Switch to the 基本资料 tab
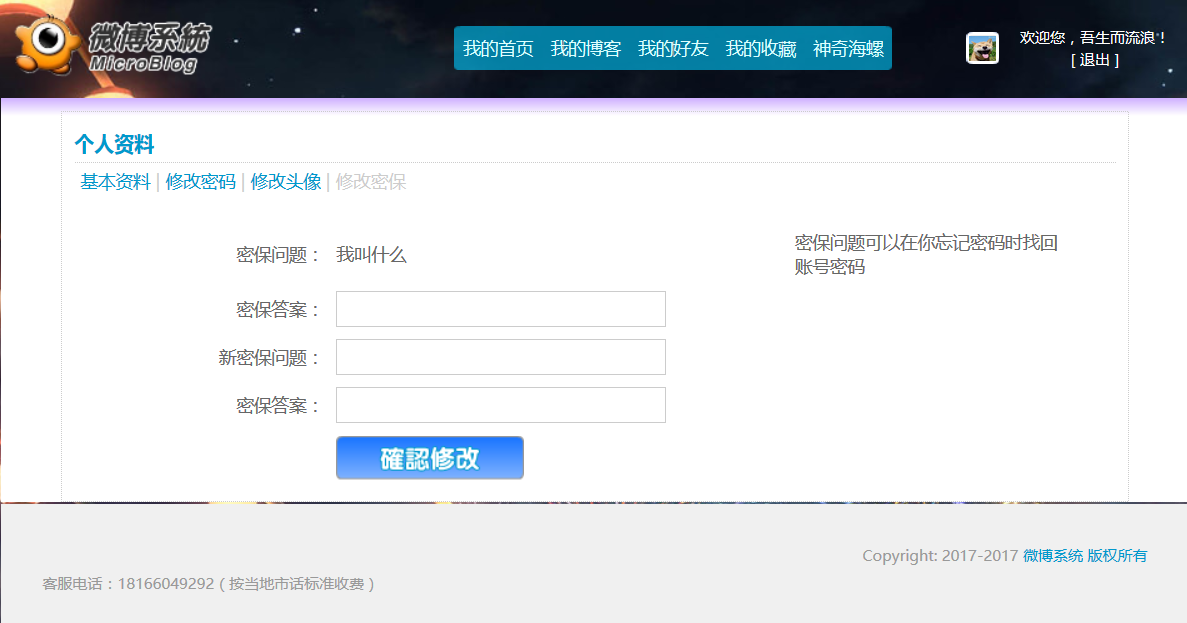 116,182
